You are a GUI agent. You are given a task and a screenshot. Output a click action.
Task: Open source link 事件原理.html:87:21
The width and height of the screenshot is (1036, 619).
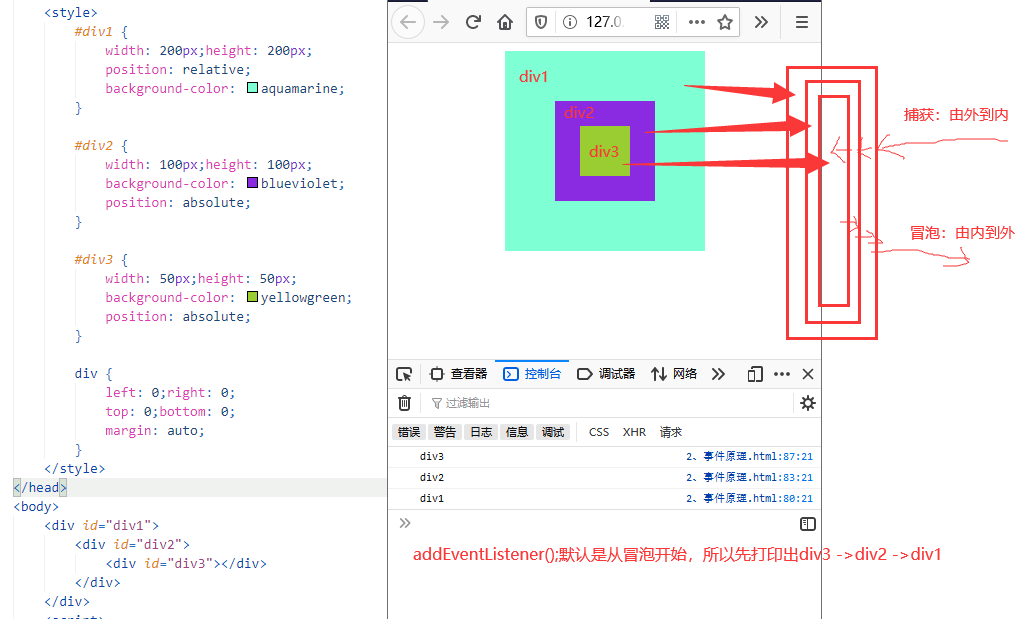tap(749, 456)
